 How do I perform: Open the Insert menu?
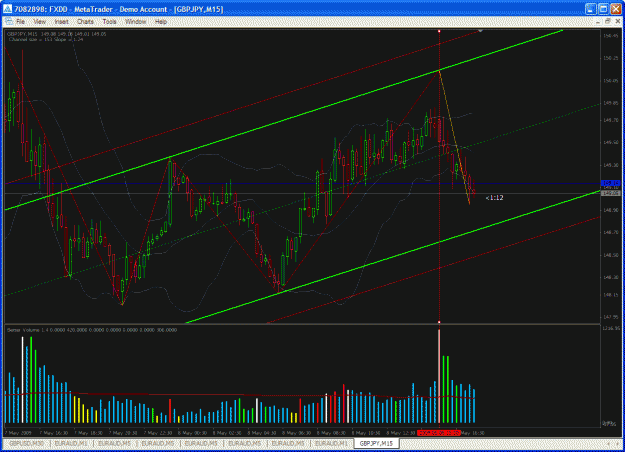coord(61,22)
